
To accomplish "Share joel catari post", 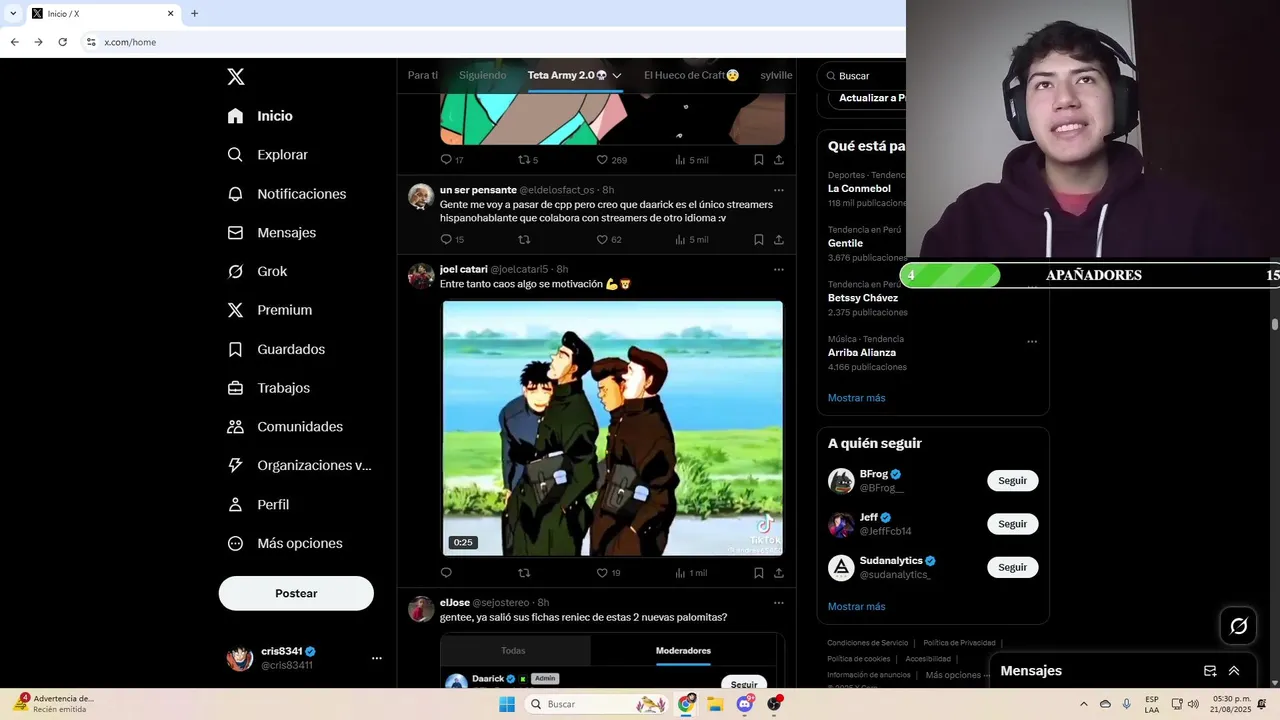I will click(x=779, y=573).
